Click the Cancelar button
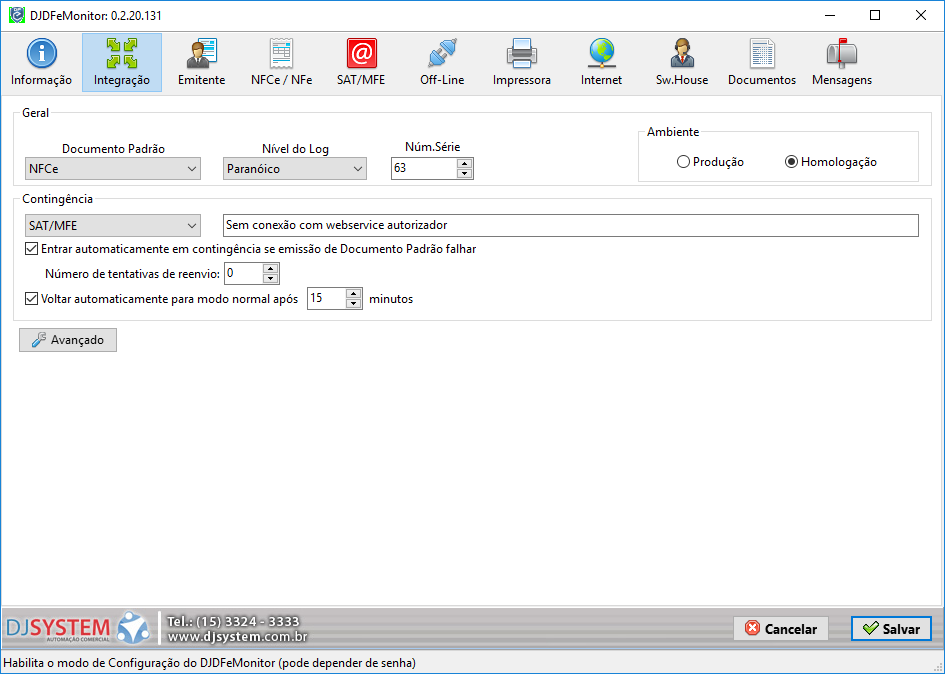 pyautogui.click(x=780, y=629)
